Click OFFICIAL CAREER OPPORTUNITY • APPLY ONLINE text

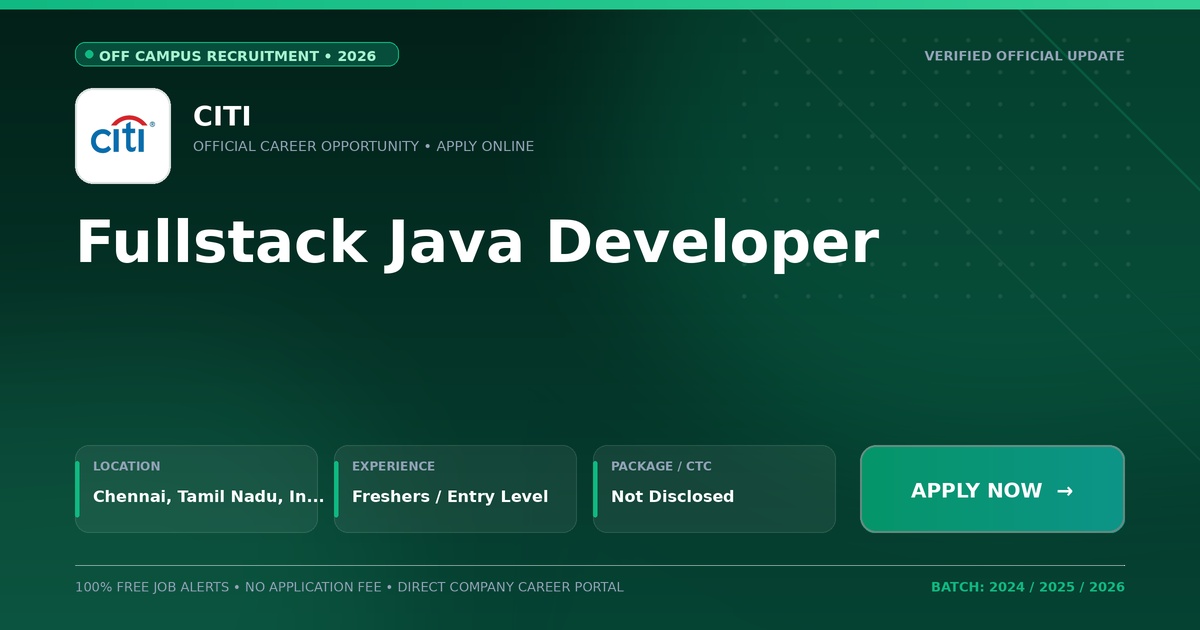pos(363,146)
